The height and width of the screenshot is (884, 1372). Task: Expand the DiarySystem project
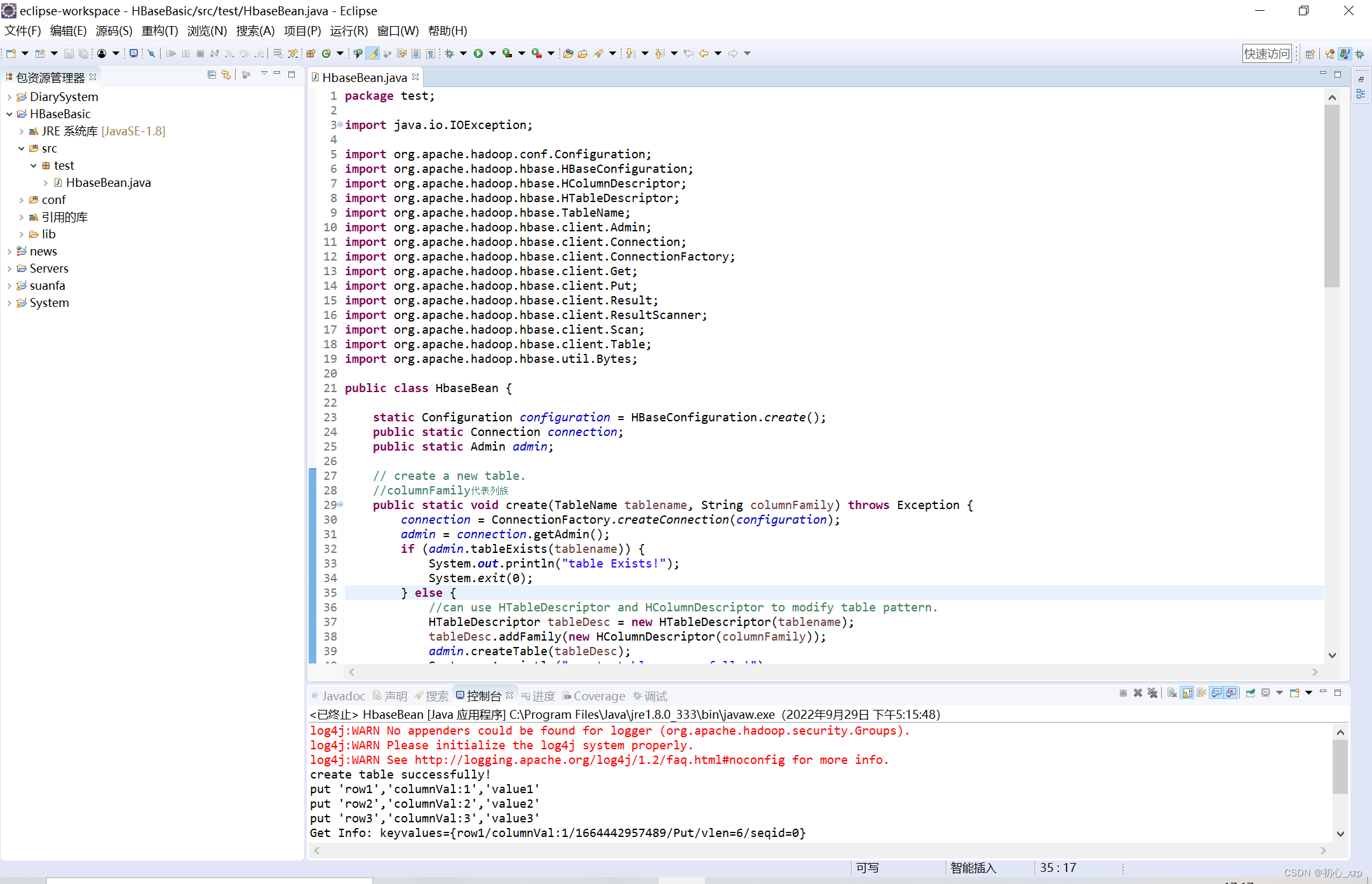9,97
